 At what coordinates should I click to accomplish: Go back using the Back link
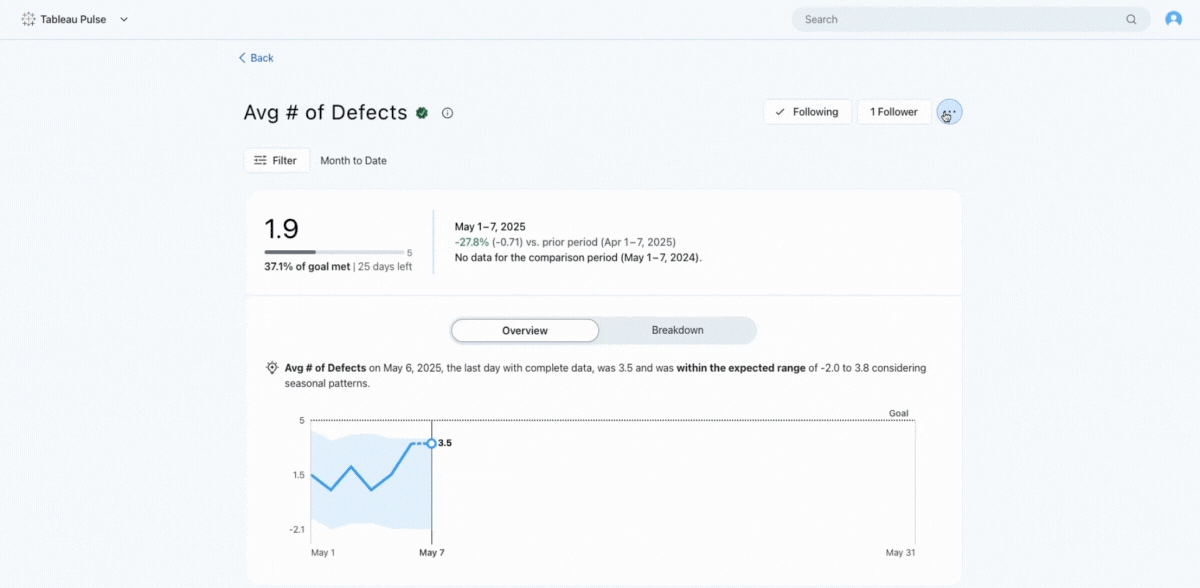click(x=256, y=58)
